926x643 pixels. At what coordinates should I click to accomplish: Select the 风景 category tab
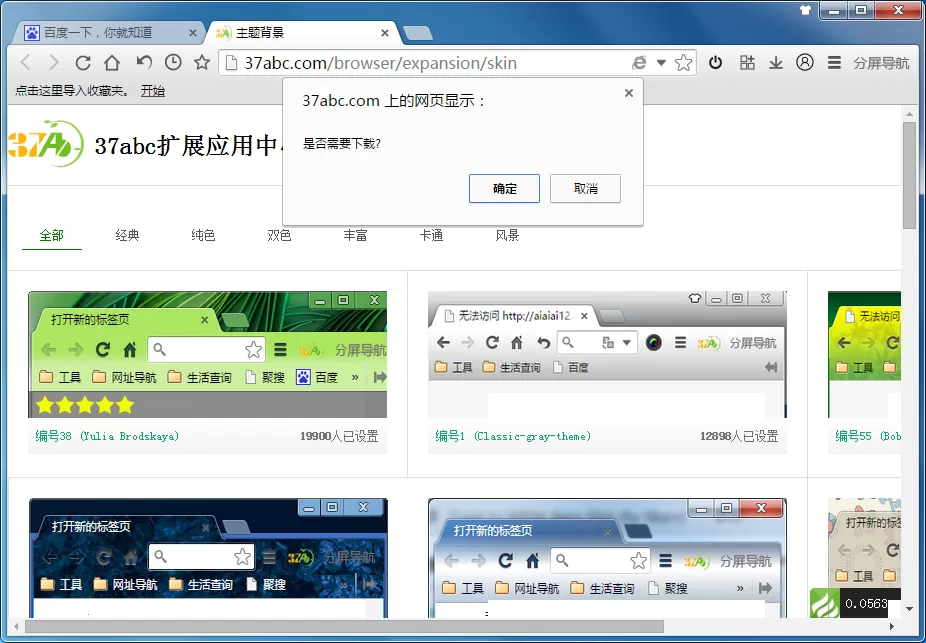point(507,235)
